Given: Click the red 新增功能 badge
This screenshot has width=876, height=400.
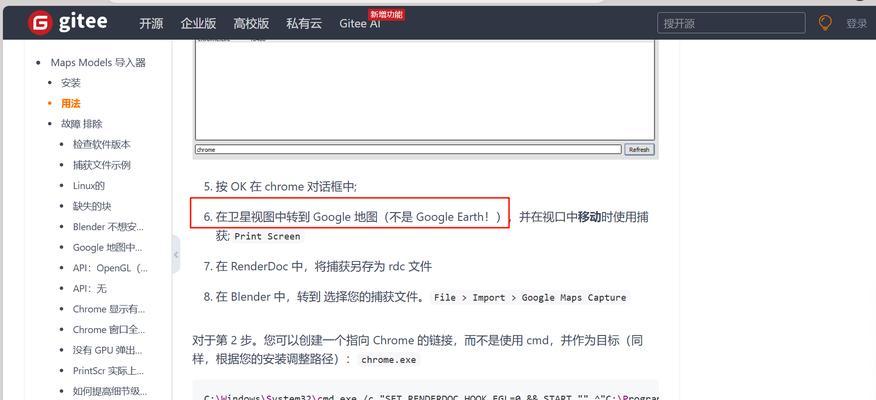Looking at the screenshot, I should (x=386, y=15).
